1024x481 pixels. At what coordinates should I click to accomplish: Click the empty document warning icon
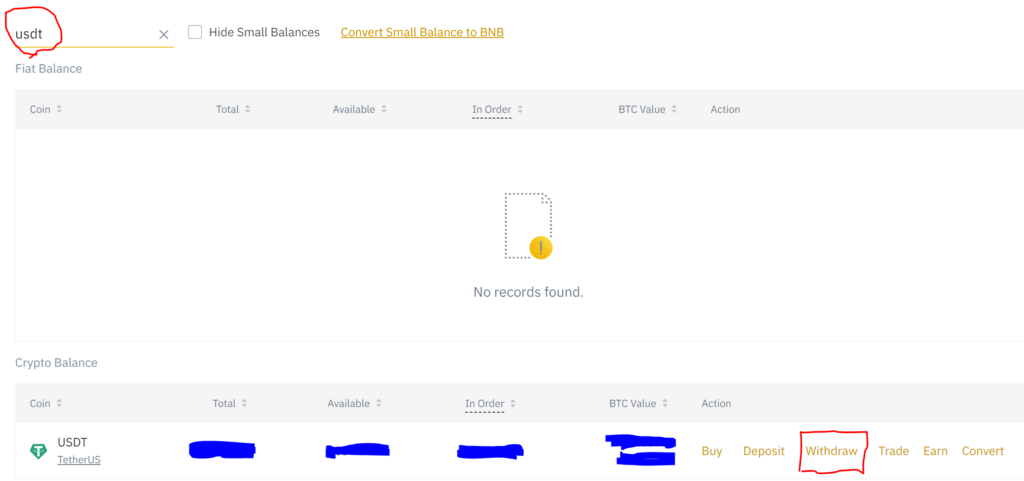(x=528, y=226)
